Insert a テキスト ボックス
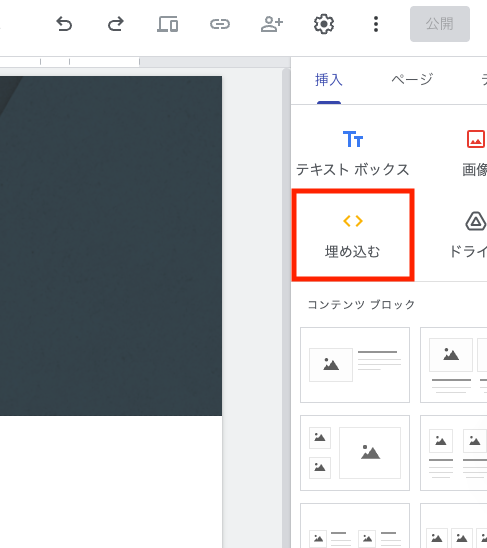Screen dimensions: 487x548 tap(353, 153)
